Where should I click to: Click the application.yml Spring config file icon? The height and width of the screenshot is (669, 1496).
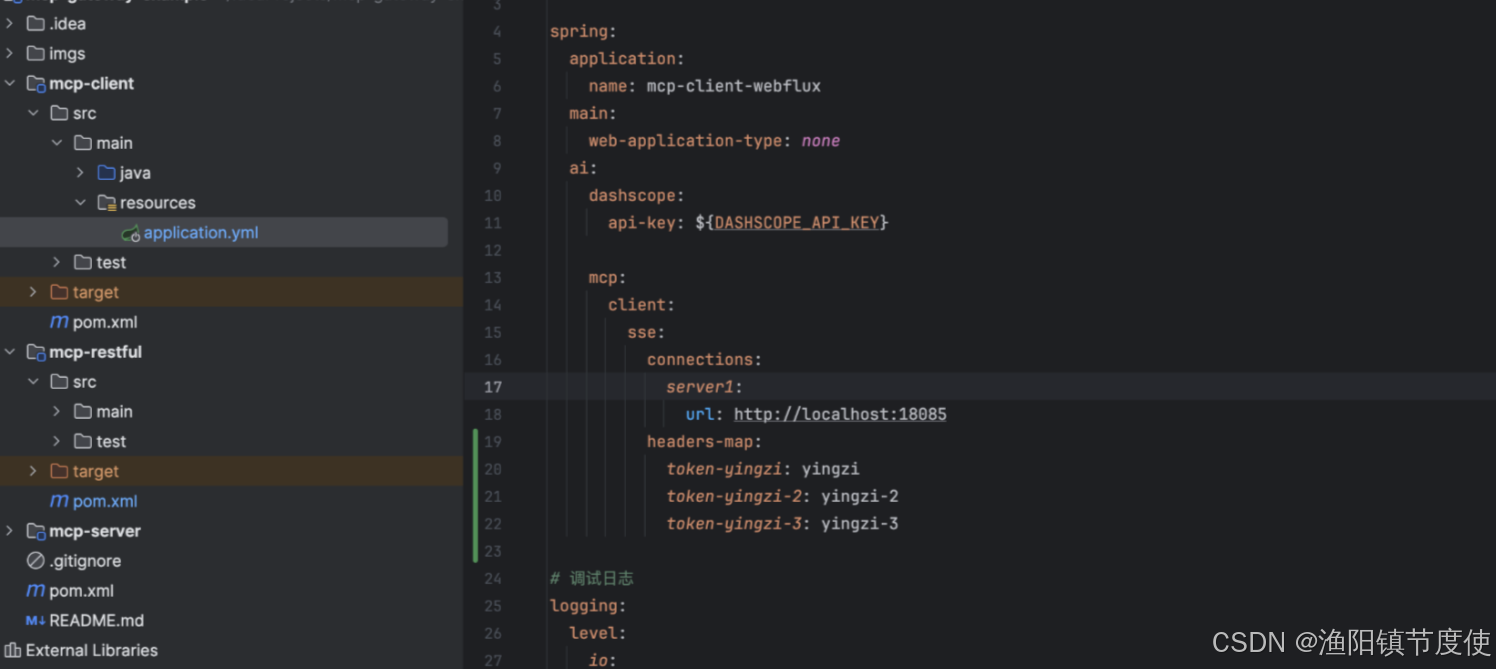point(130,233)
